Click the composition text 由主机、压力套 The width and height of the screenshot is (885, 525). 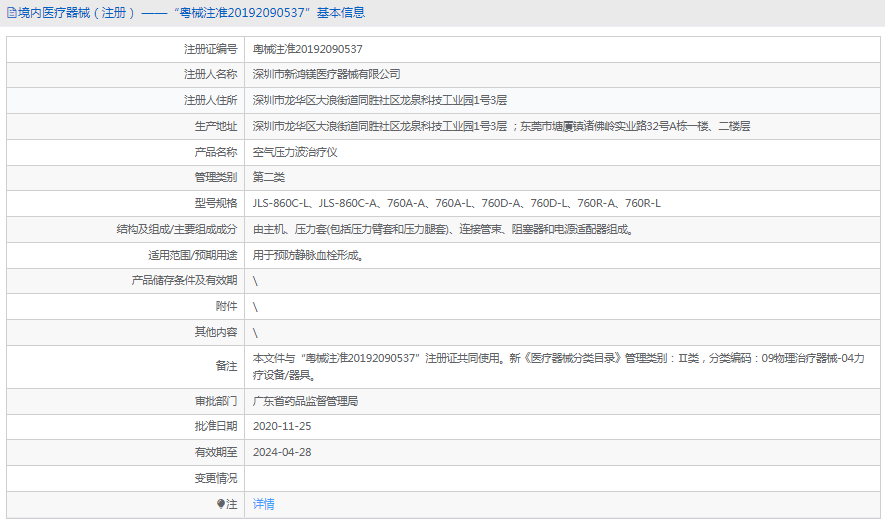(443, 229)
